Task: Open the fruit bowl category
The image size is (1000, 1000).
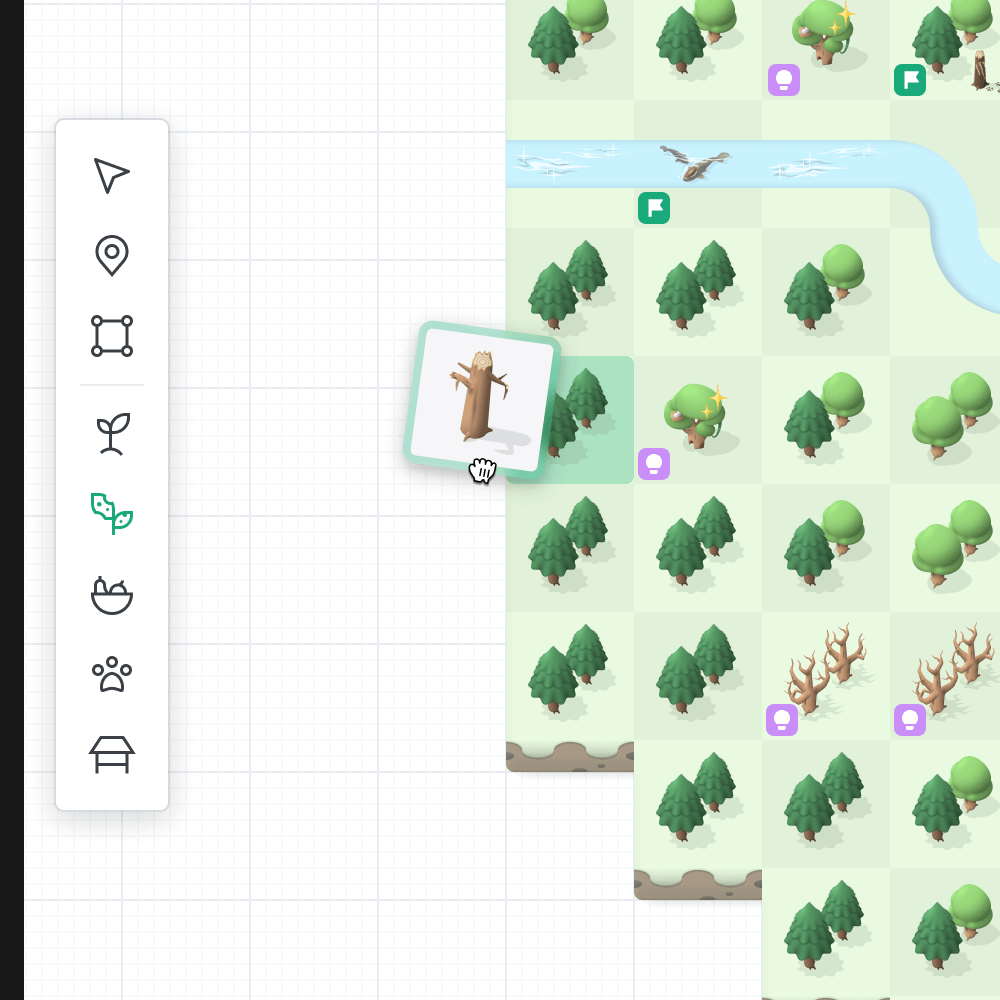Action: point(112,595)
